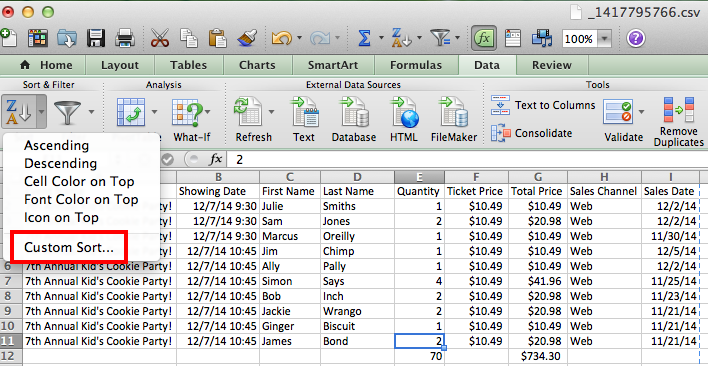This screenshot has height=366, width=708.
Task: Open What-If analysis icon
Action: [187, 112]
